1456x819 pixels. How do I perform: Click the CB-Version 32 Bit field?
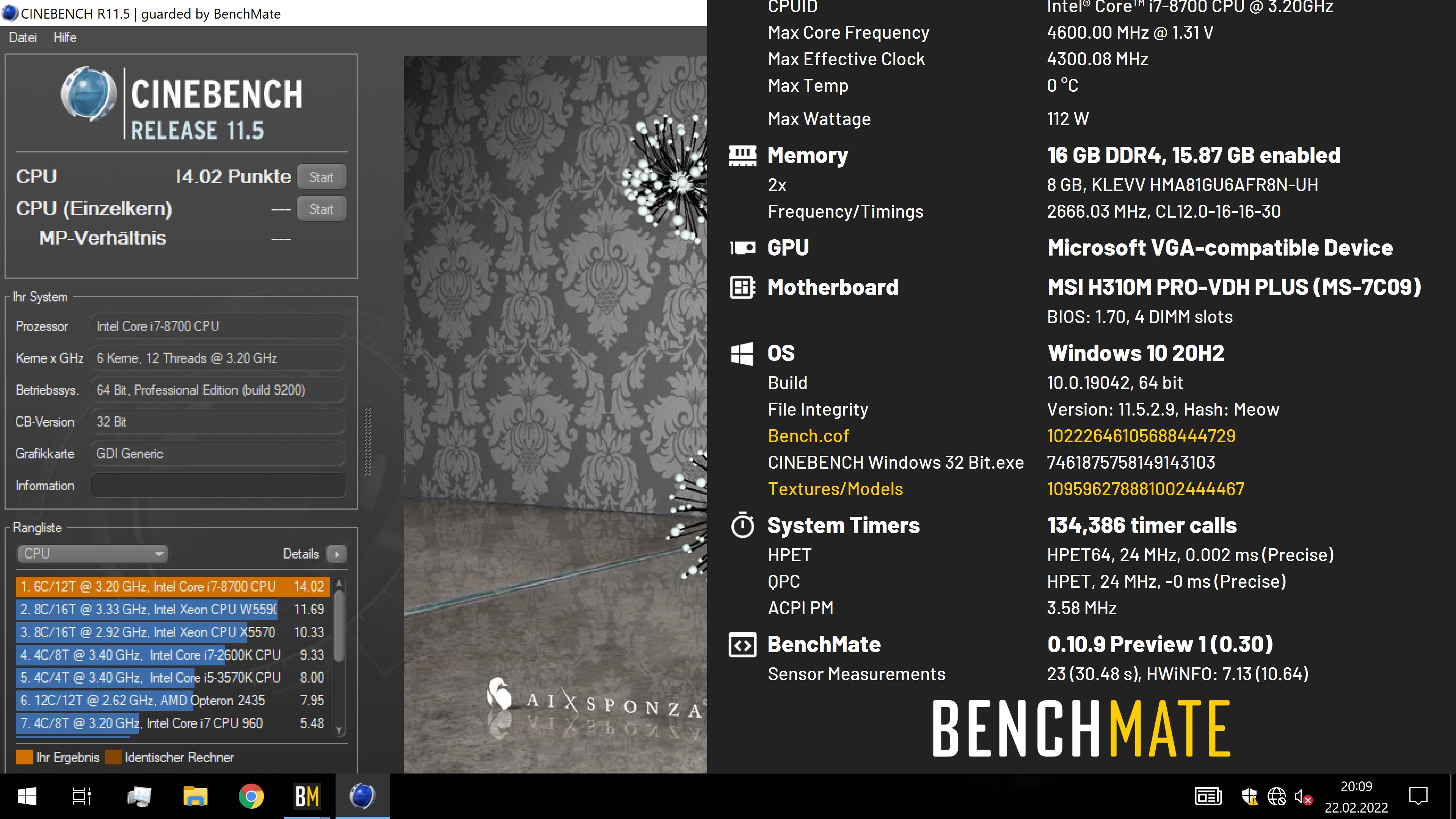click(218, 422)
